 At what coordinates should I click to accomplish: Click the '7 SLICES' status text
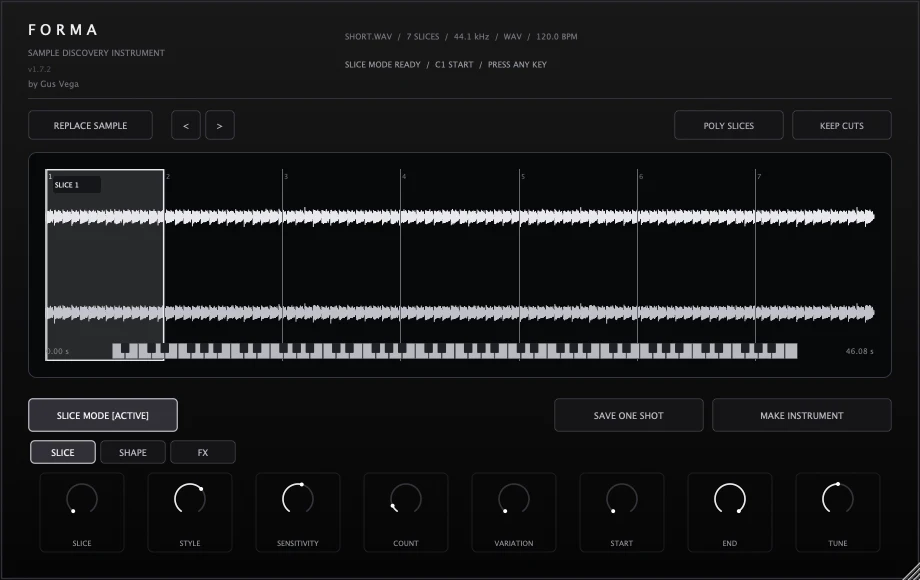(422, 36)
